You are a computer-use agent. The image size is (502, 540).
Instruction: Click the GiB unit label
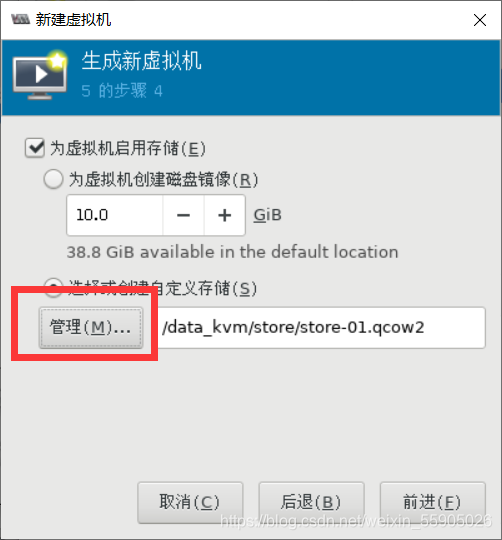(x=268, y=215)
